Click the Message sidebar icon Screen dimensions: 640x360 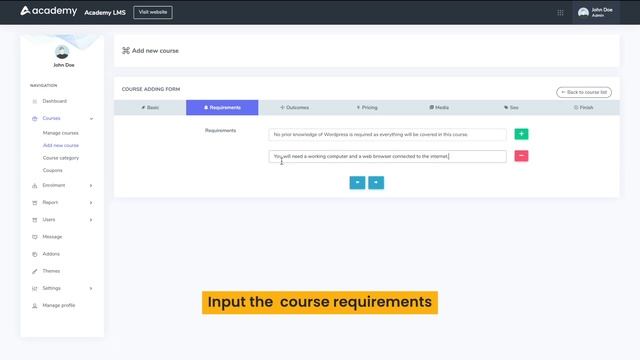35,237
